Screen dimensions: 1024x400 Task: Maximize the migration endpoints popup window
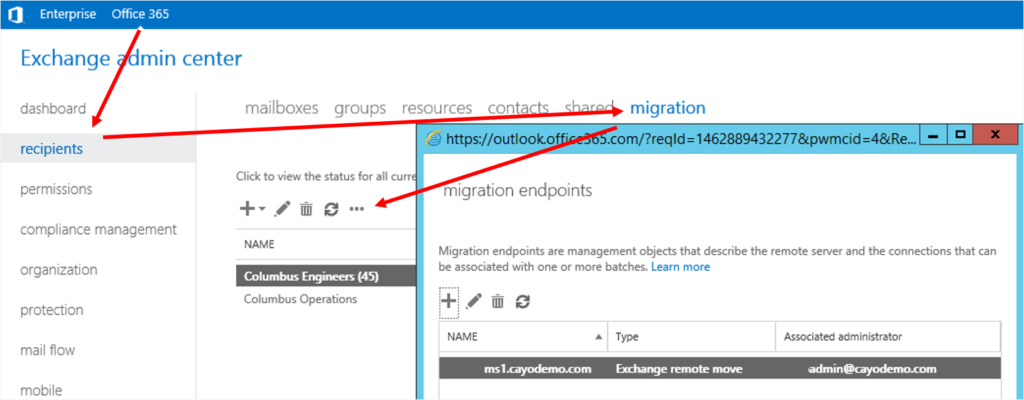click(960, 135)
